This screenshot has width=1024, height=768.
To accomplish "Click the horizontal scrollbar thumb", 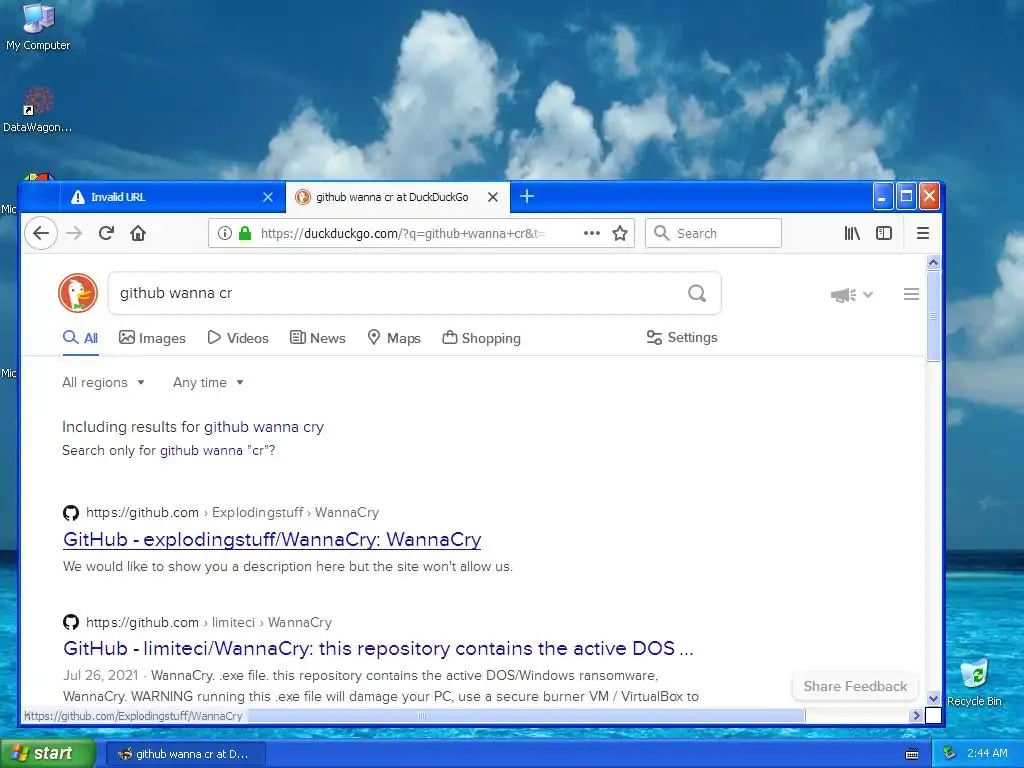I will (x=526, y=716).
